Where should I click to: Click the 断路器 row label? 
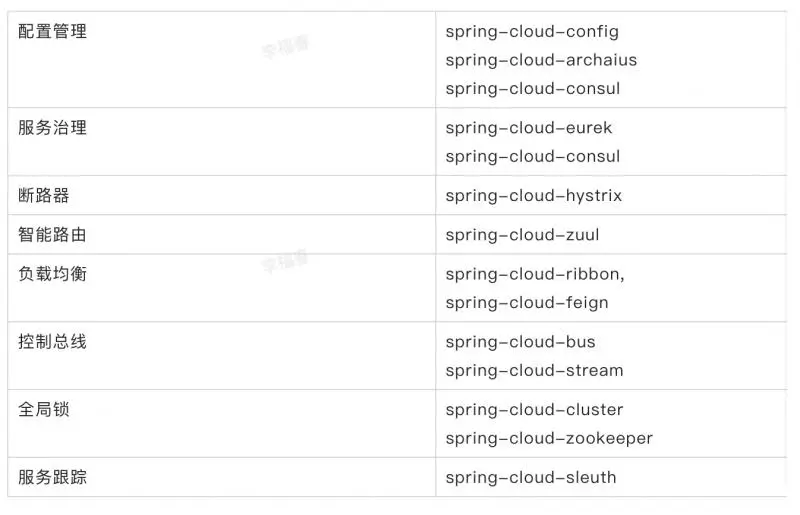[x=44, y=195]
